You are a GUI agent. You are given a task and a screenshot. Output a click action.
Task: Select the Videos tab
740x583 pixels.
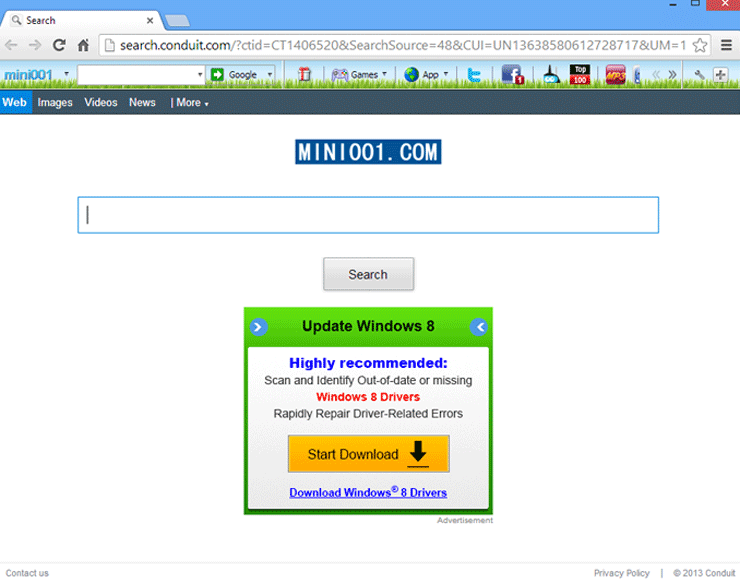(101, 103)
